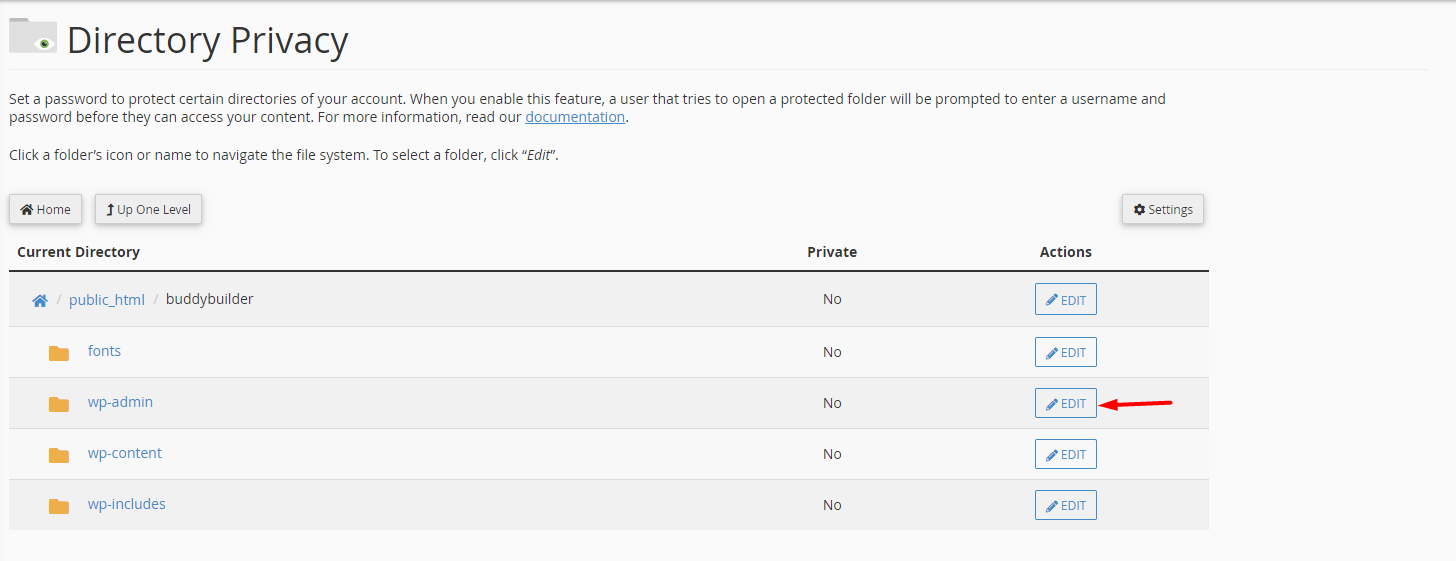The width and height of the screenshot is (1456, 561).
Task: Click Up One Level button
Action: 149,210
